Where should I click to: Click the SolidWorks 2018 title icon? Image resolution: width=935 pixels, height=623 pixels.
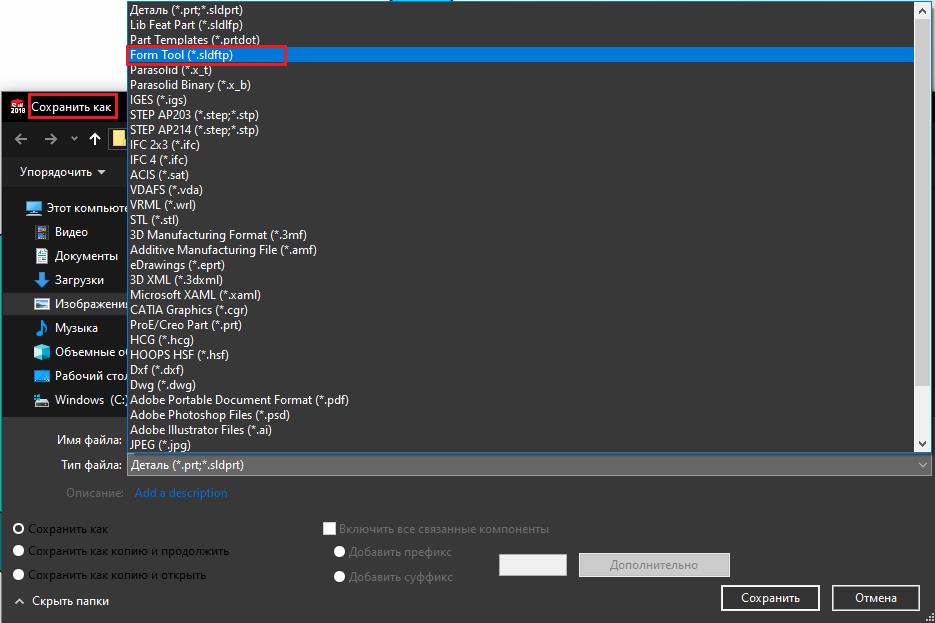tap(17, 107)
